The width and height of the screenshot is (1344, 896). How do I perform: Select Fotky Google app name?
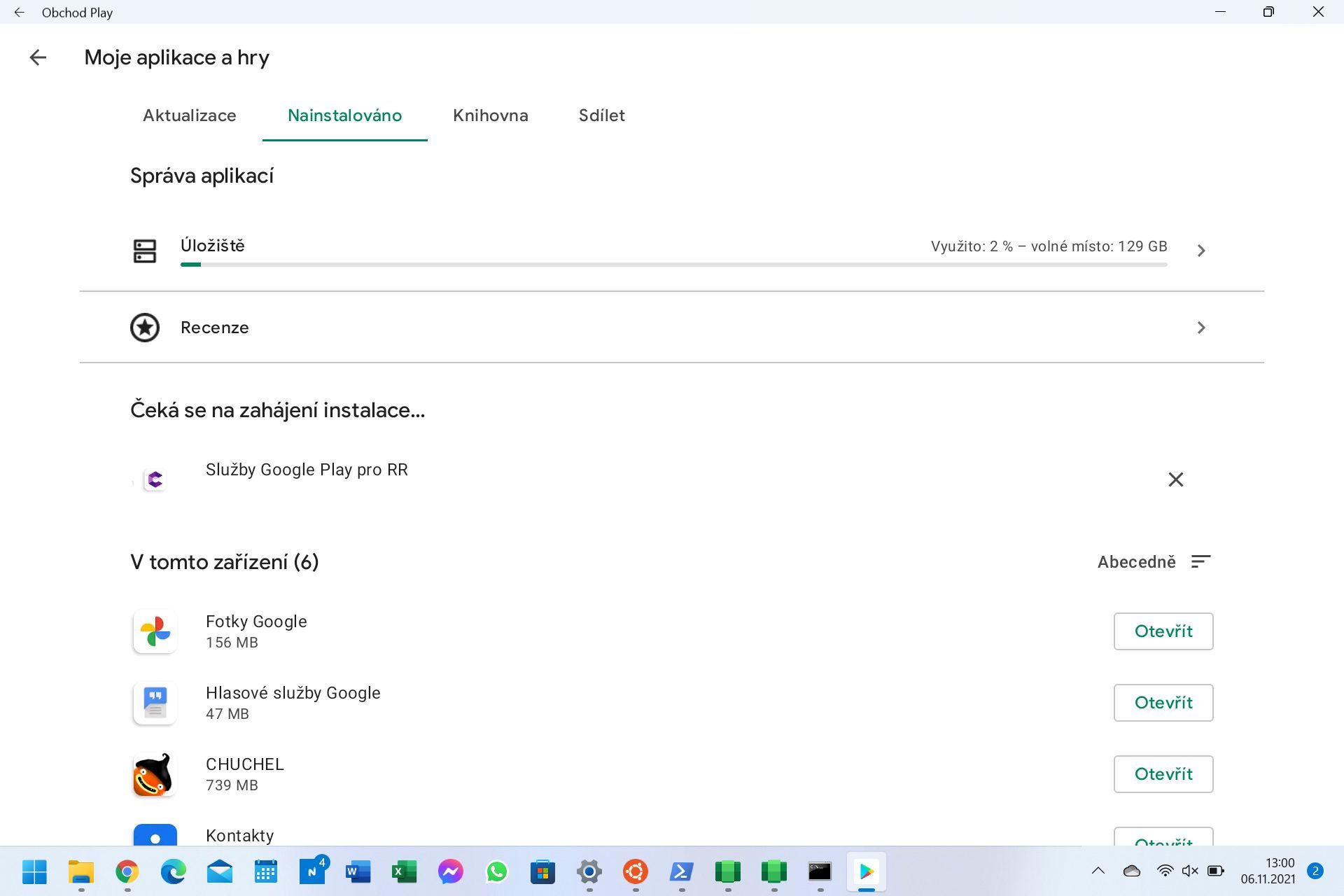[x=256, y=622]
